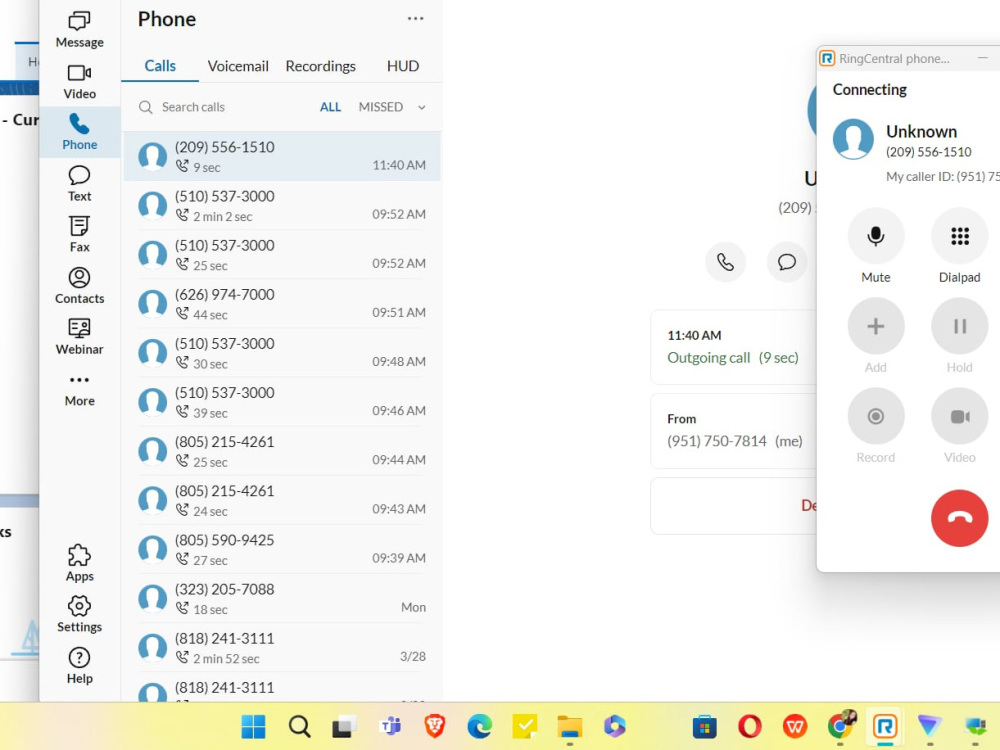
Task: Open the Fax section
Action: [79, 234]
